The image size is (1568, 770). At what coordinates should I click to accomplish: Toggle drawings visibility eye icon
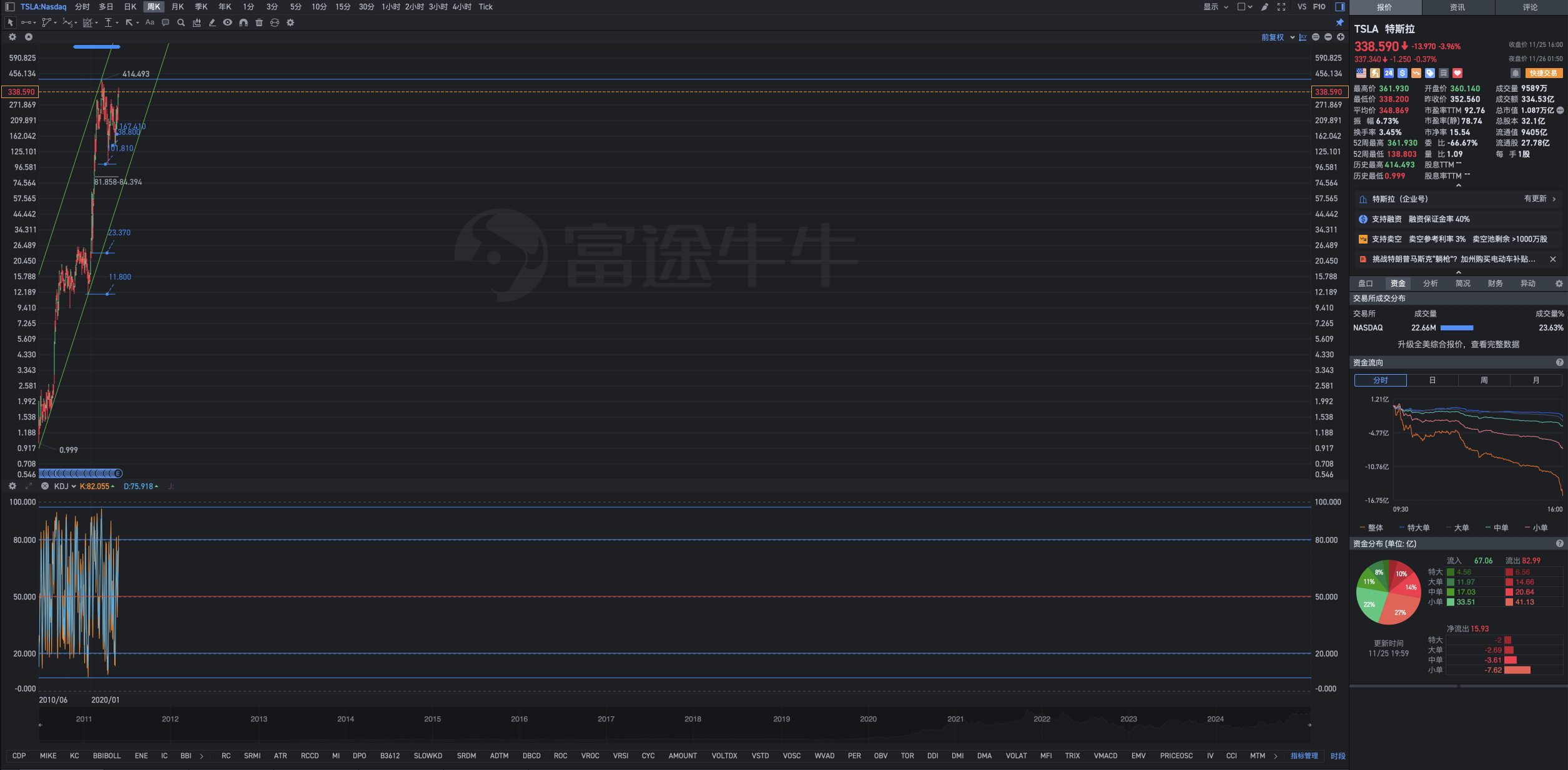coord(228,22)
